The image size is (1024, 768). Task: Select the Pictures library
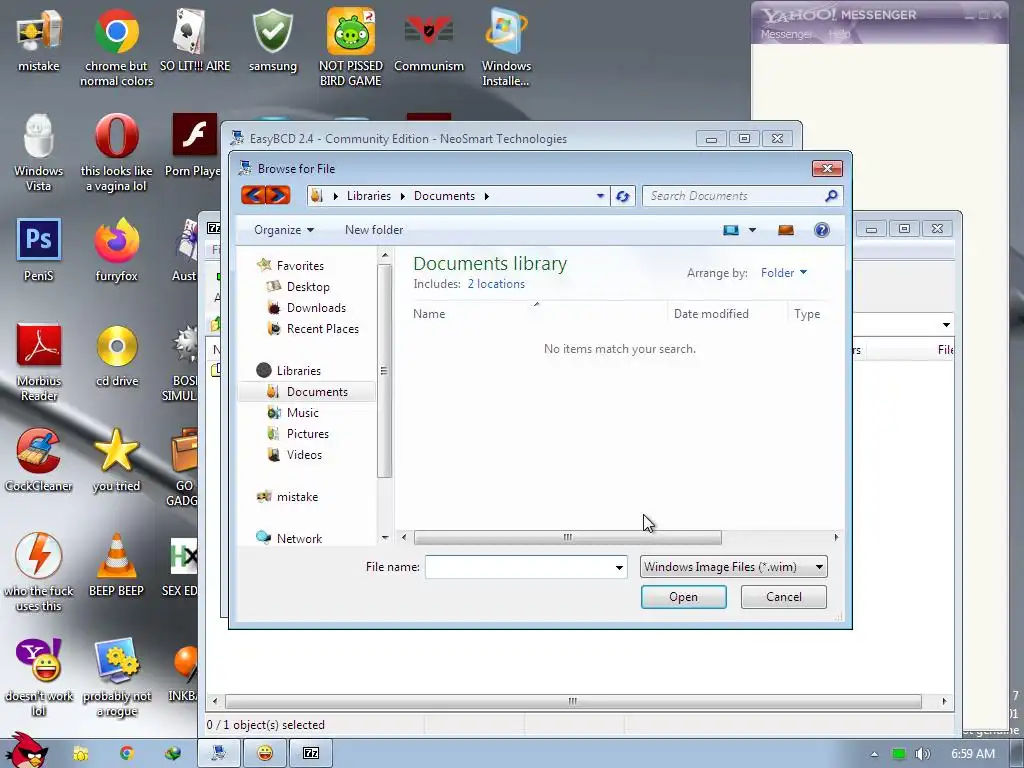point(308,434)
